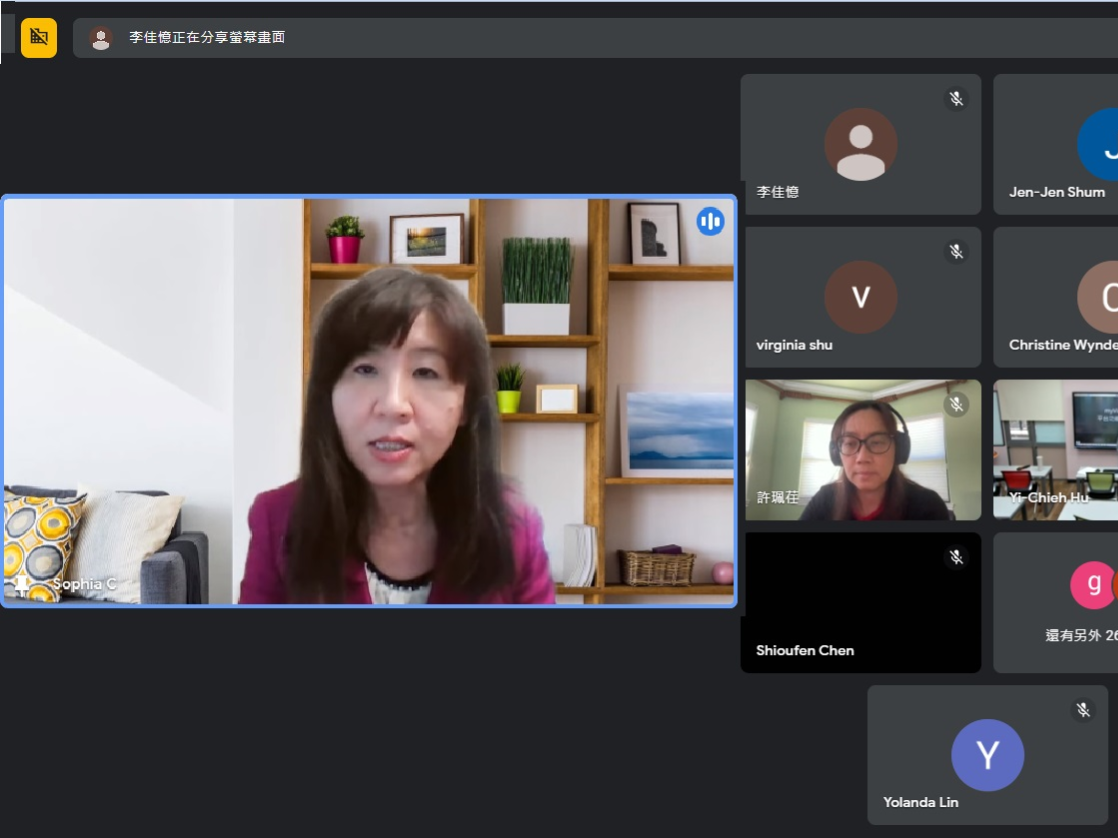The height and width of the screenshot is (838, 1118).
Task: Select Sophia C's main video feed
Action: point(369,401)
